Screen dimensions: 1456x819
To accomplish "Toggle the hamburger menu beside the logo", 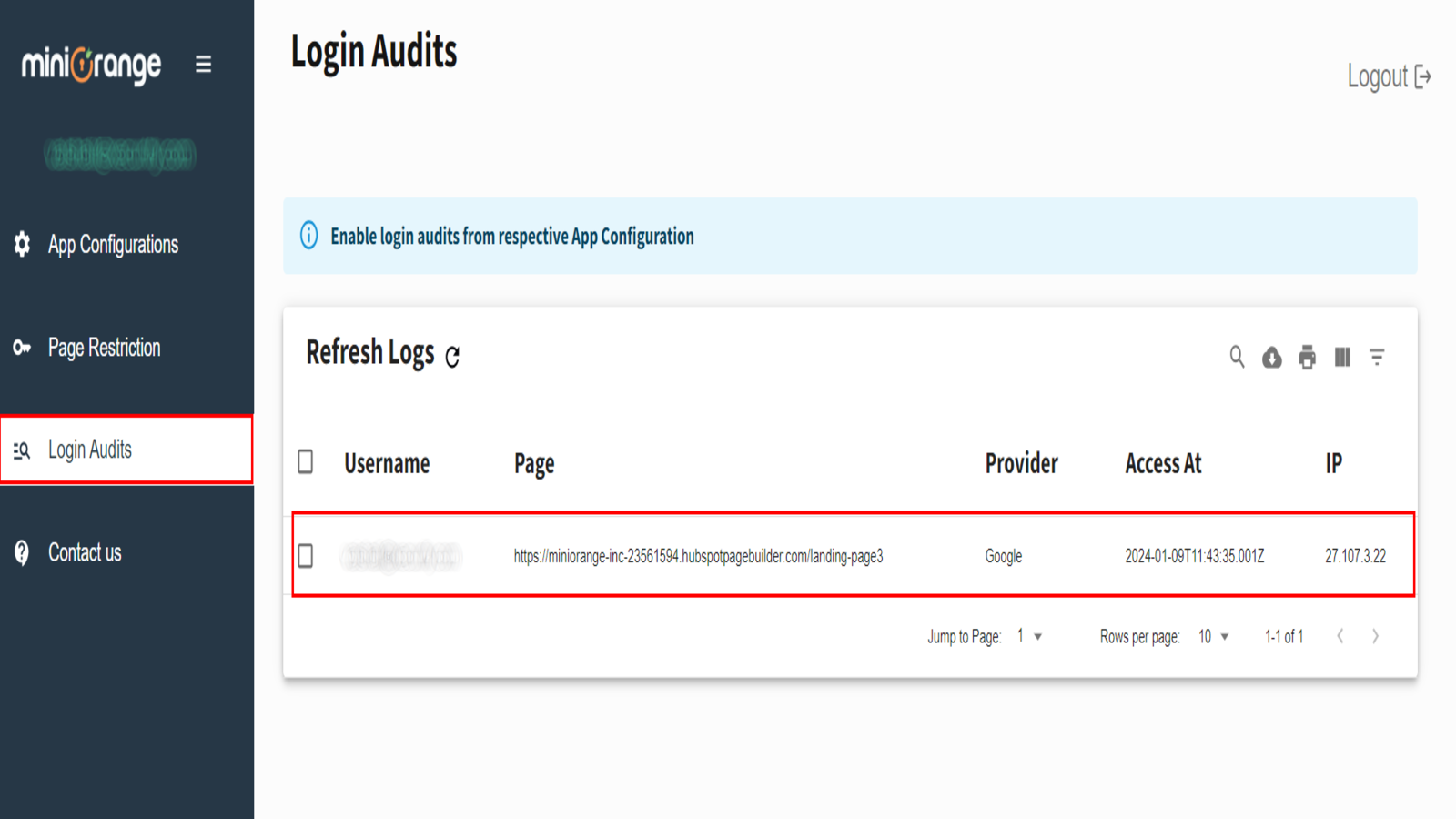I will point(203,64).
